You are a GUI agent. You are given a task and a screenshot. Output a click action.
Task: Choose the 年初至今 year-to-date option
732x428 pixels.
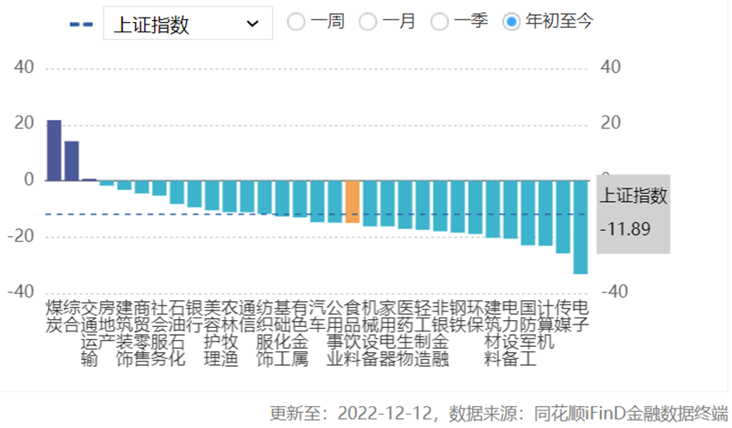point(512,21)
